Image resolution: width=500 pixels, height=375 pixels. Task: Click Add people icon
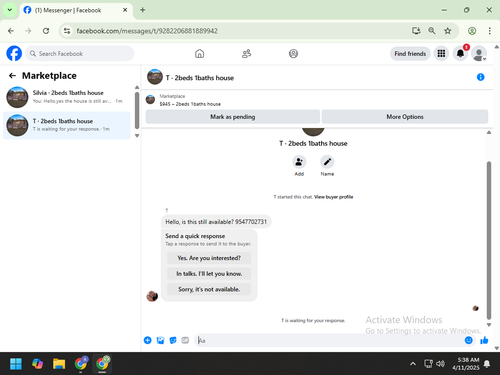coord(299,162)
